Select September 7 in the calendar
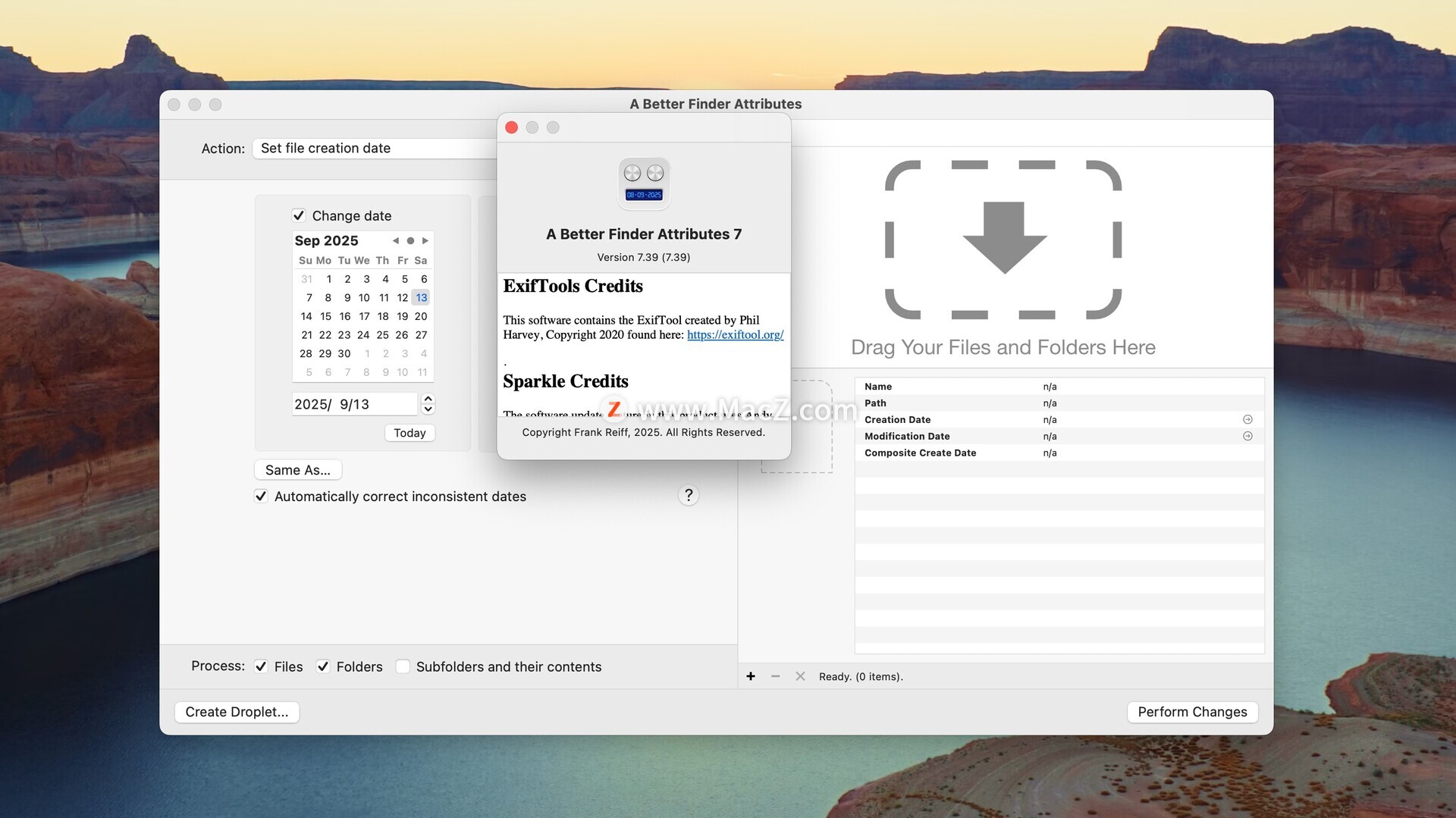Screen dimensions: 1456x818 309,297
